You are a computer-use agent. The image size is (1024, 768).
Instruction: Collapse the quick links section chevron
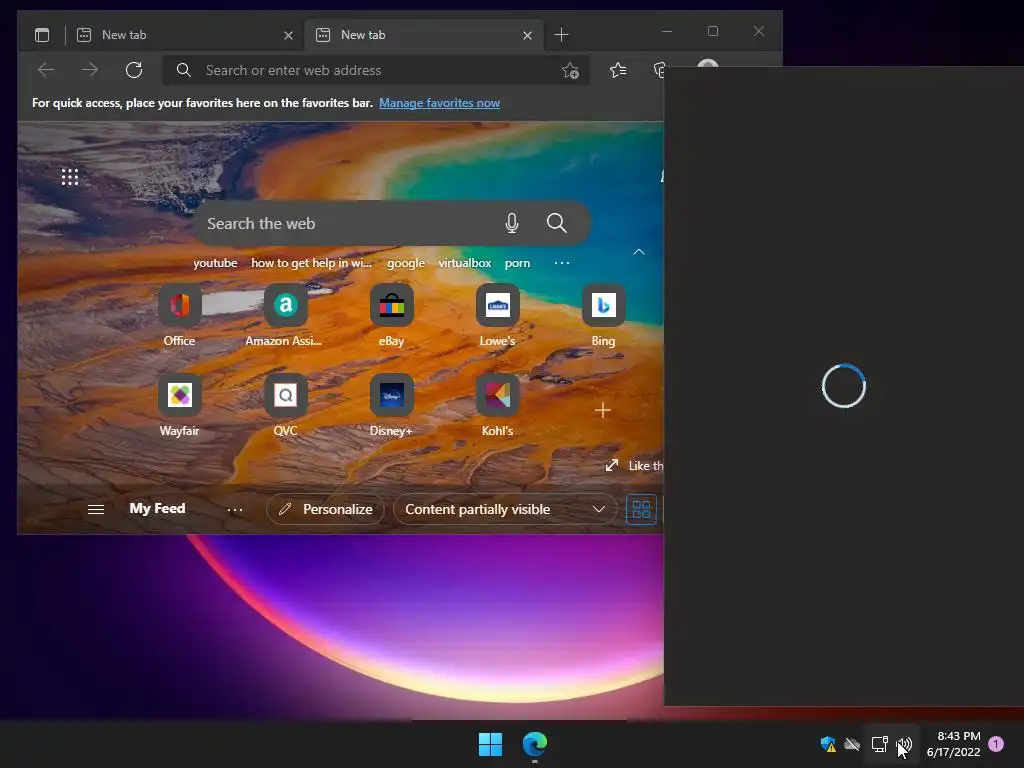tap(639, 252)
